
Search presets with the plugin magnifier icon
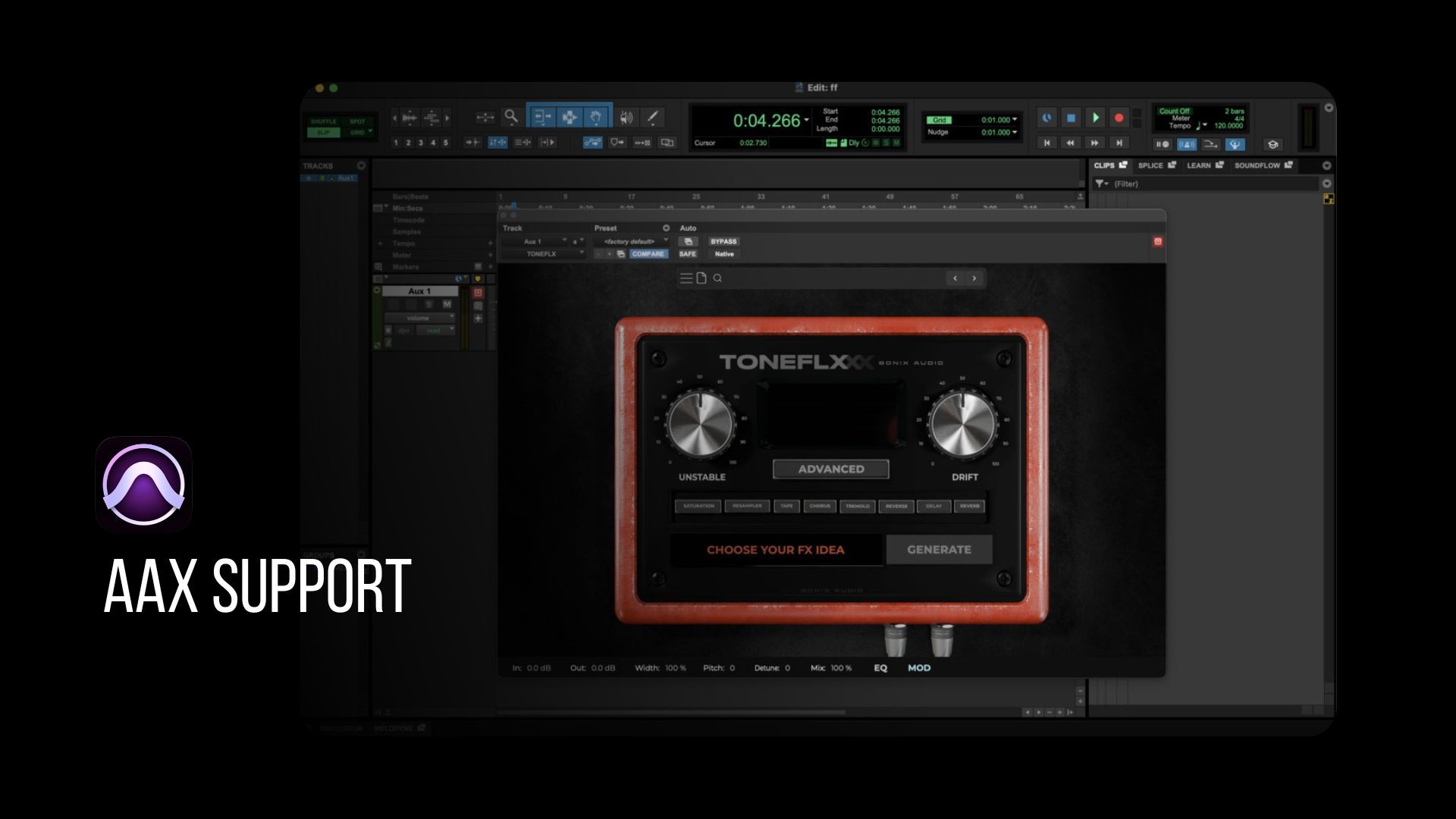point(717,278)
